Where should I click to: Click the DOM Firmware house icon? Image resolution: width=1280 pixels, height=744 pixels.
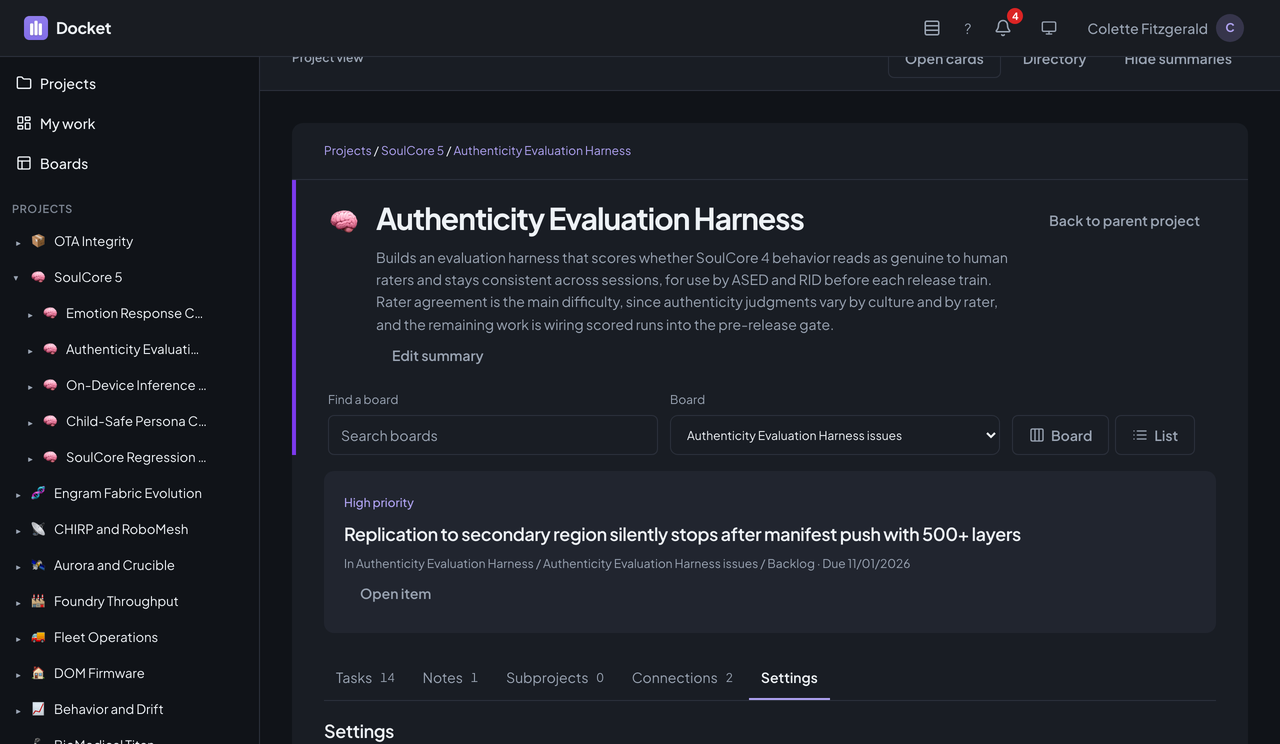click(38, 673)
